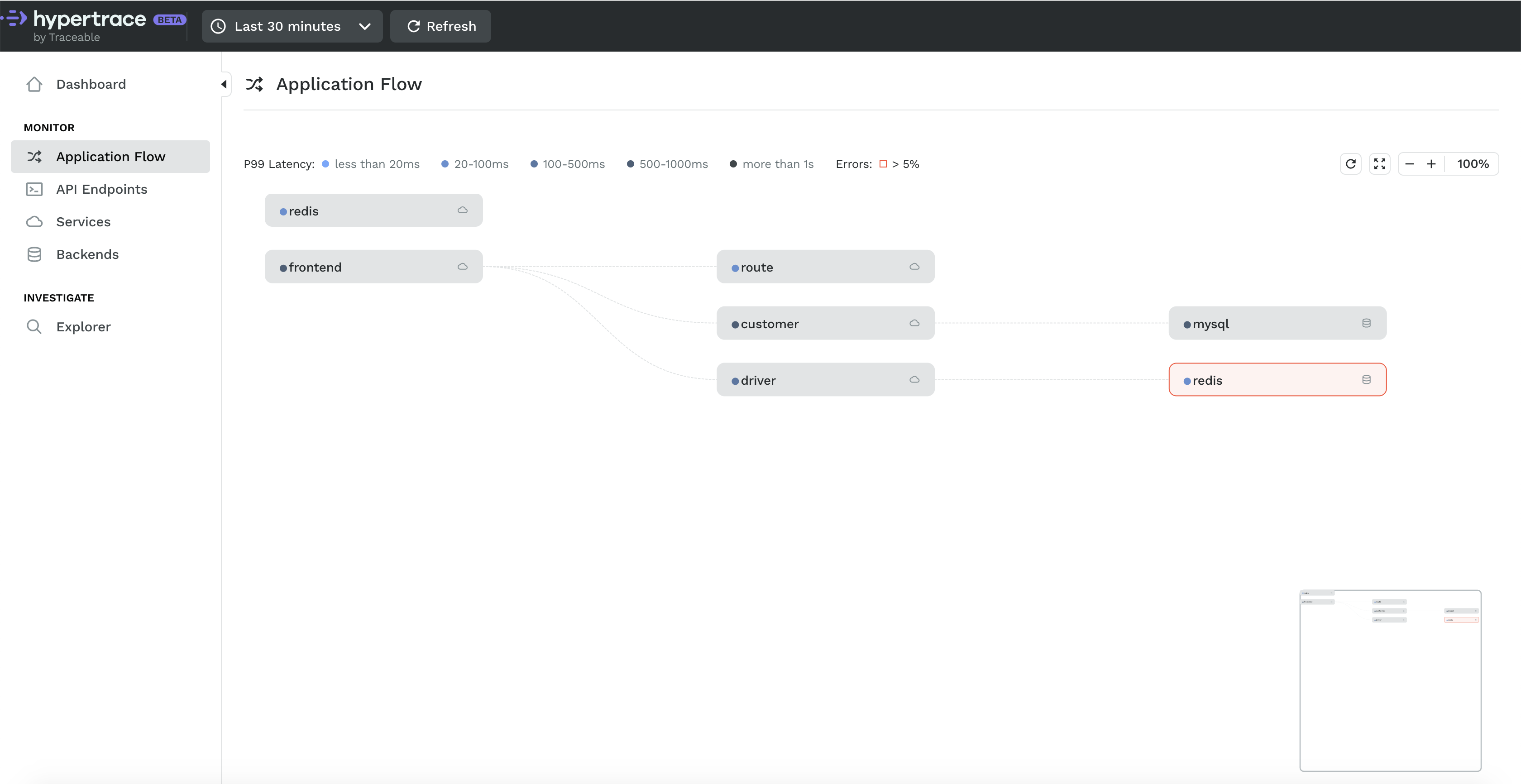Click the red Errors legend square
The width and height of the screenshot is (1521, 784).
pos(883,164)
